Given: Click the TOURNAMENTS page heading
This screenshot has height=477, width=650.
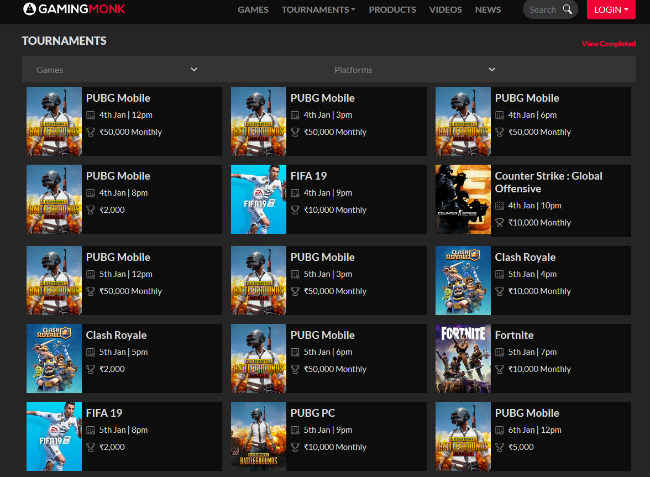Looking at the screenshot, I should (64, 41).
